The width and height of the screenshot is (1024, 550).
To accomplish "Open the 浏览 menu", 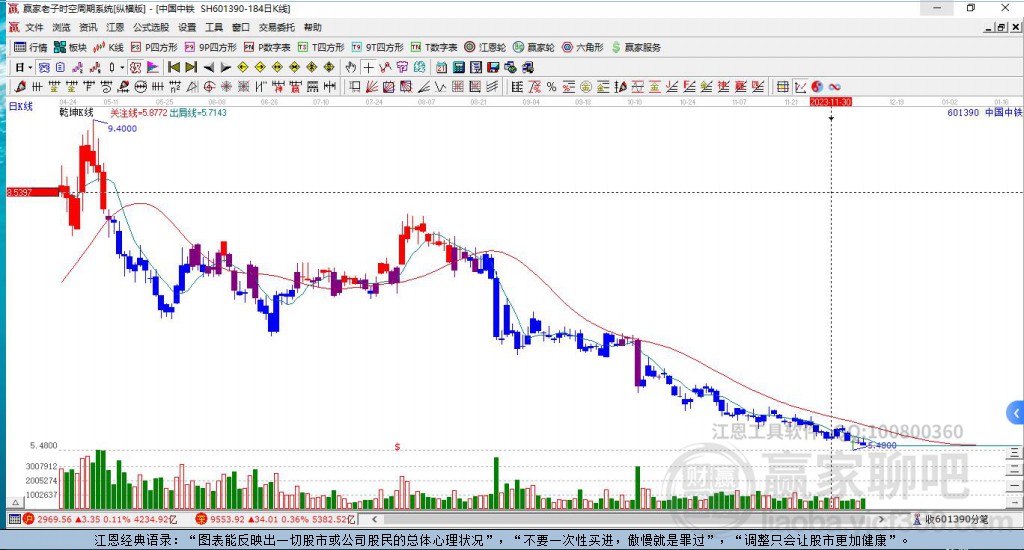I will click(61, 27).
